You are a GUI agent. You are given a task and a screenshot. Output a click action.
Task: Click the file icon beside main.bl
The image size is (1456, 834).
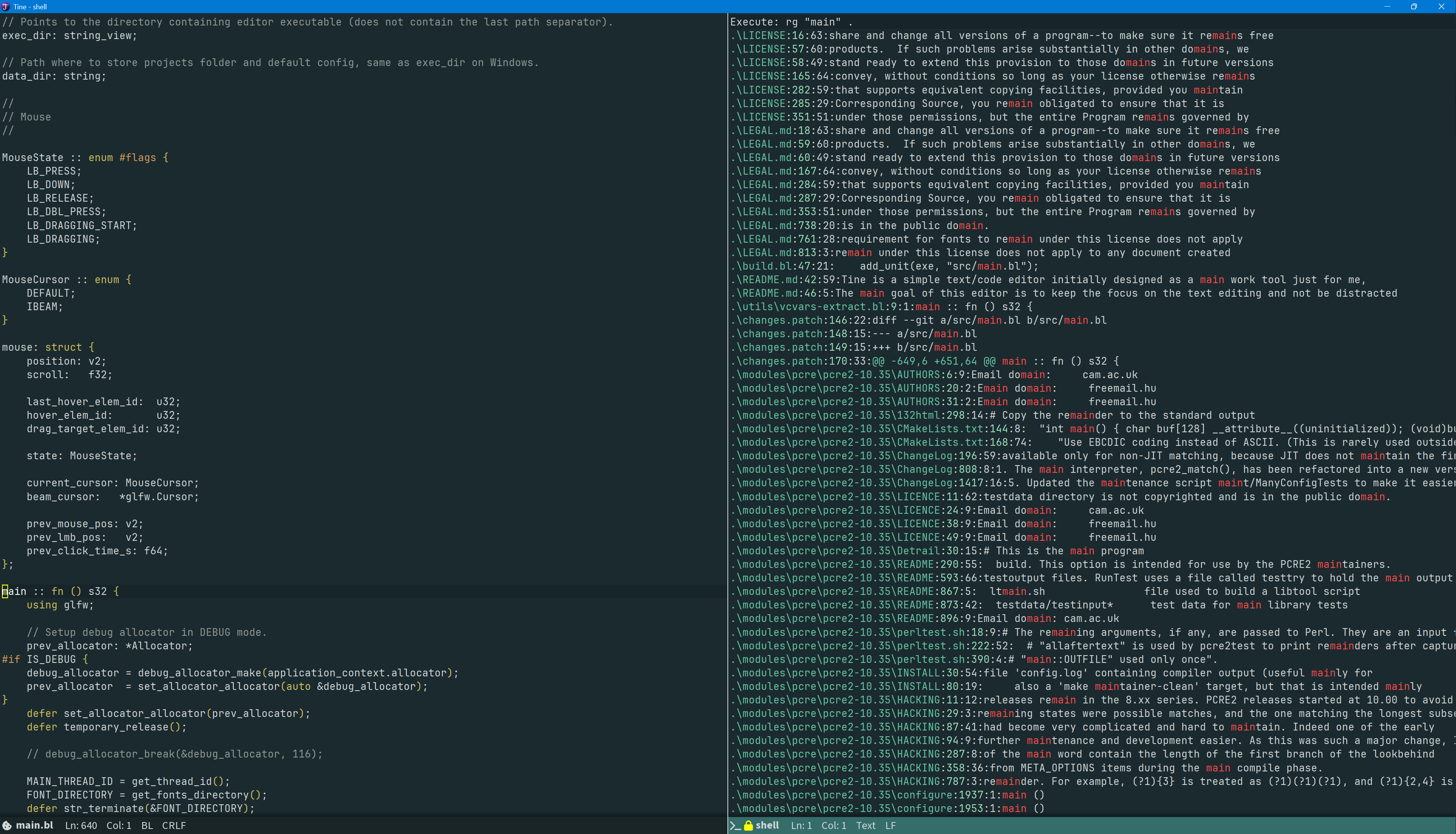click(7, 826)
